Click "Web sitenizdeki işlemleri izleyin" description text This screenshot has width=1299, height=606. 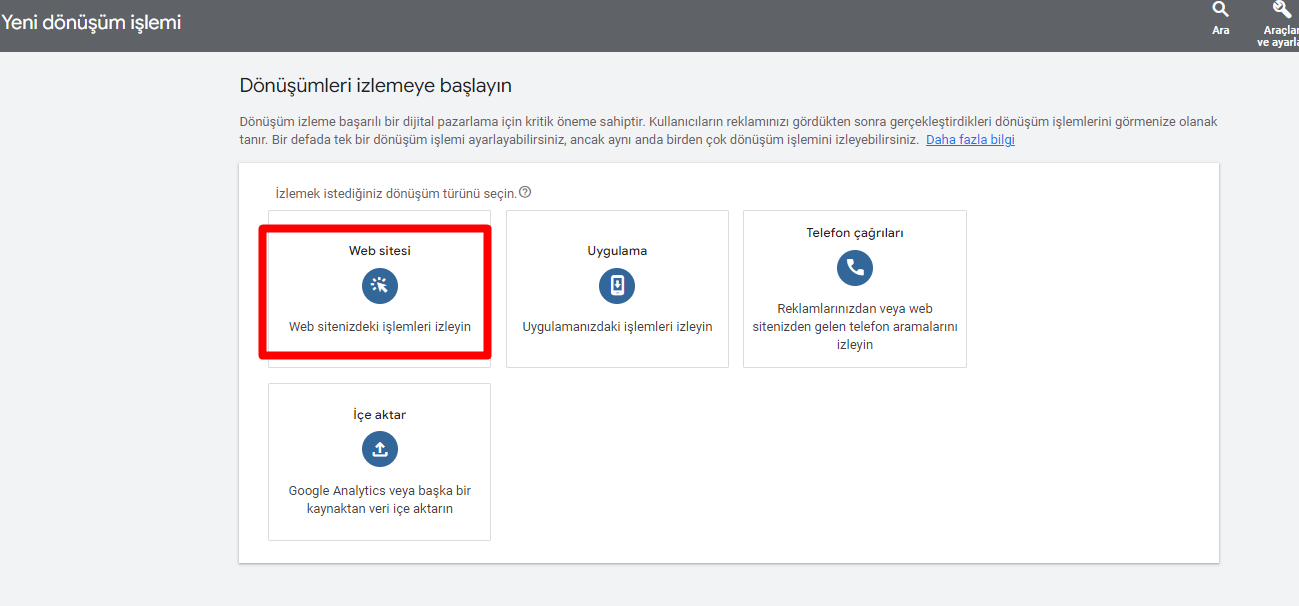[380, 326]
